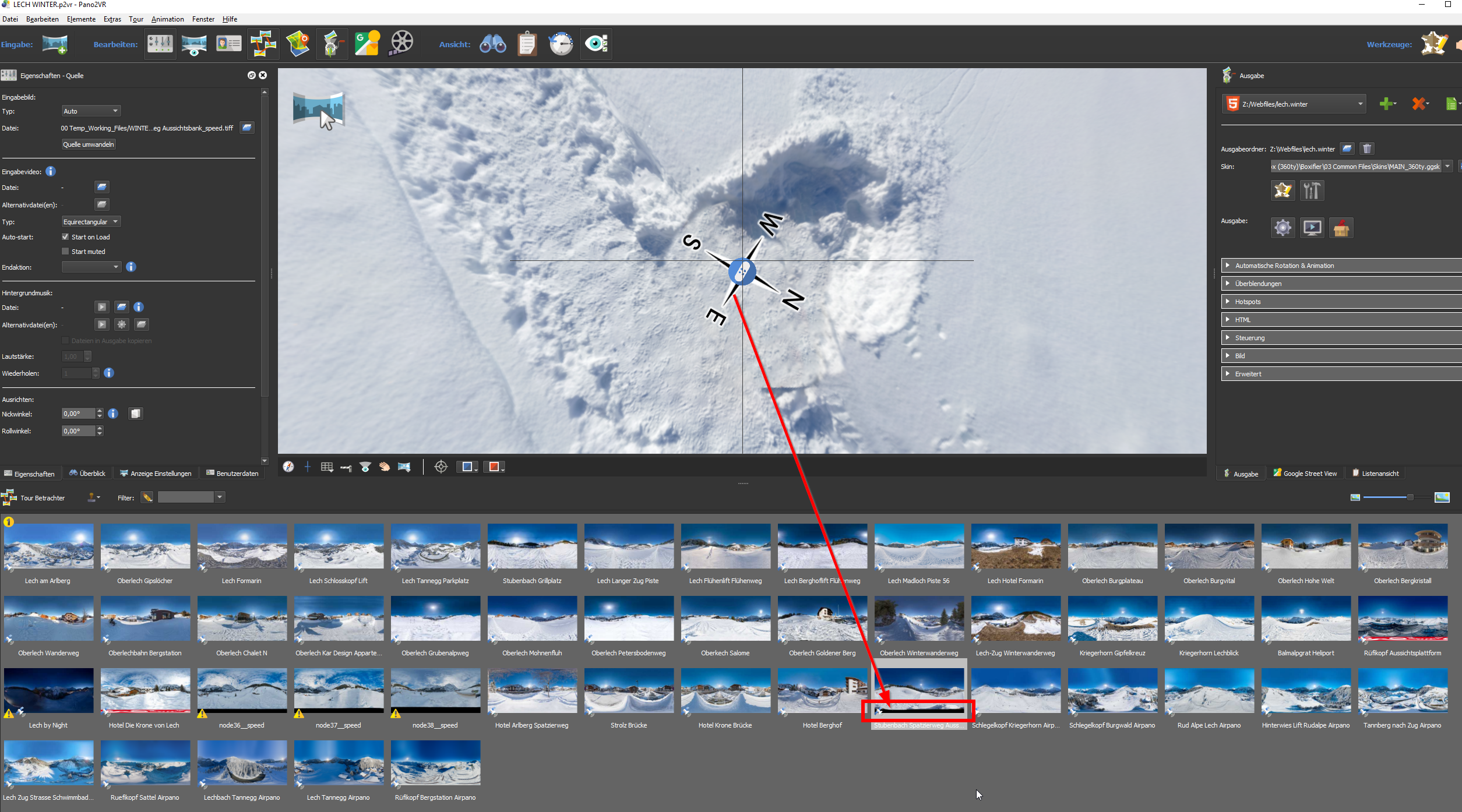Expand the Hotspots section
Image resolution: width=1462 pixels, height=812 pixels.
(x=1341, y=301)
